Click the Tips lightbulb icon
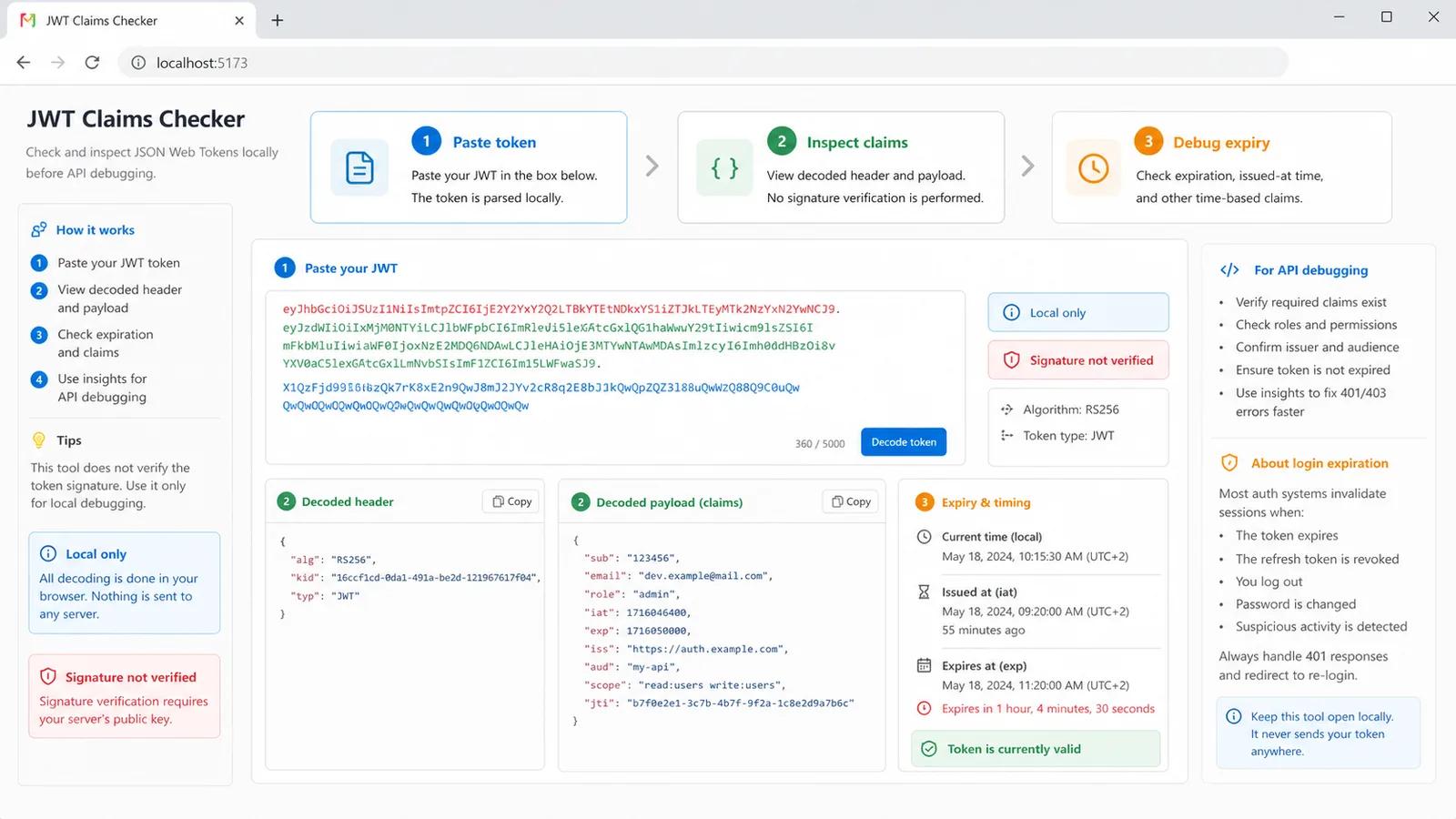The height and width of the screenshot is (819, 1456). [39, 440]
